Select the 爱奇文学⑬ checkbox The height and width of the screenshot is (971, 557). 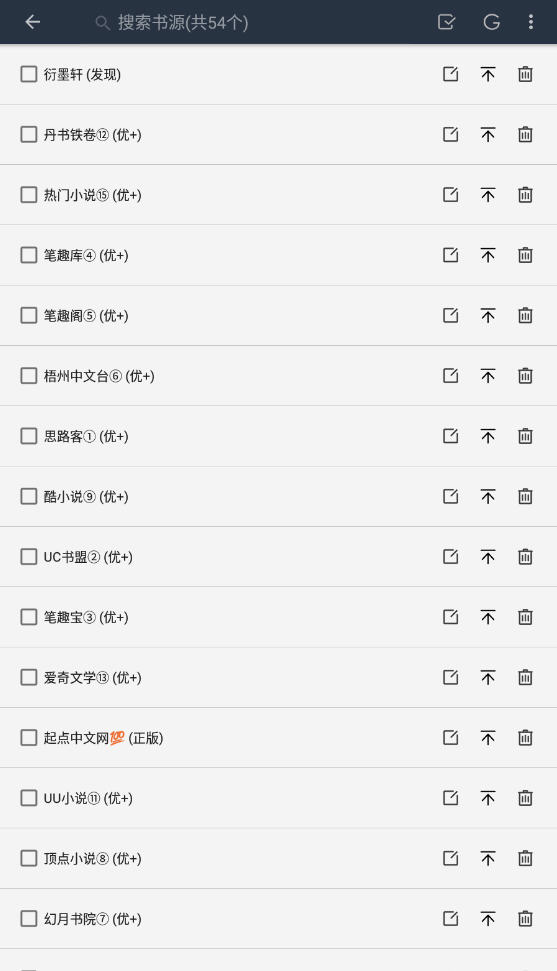[x=29, y=677]
